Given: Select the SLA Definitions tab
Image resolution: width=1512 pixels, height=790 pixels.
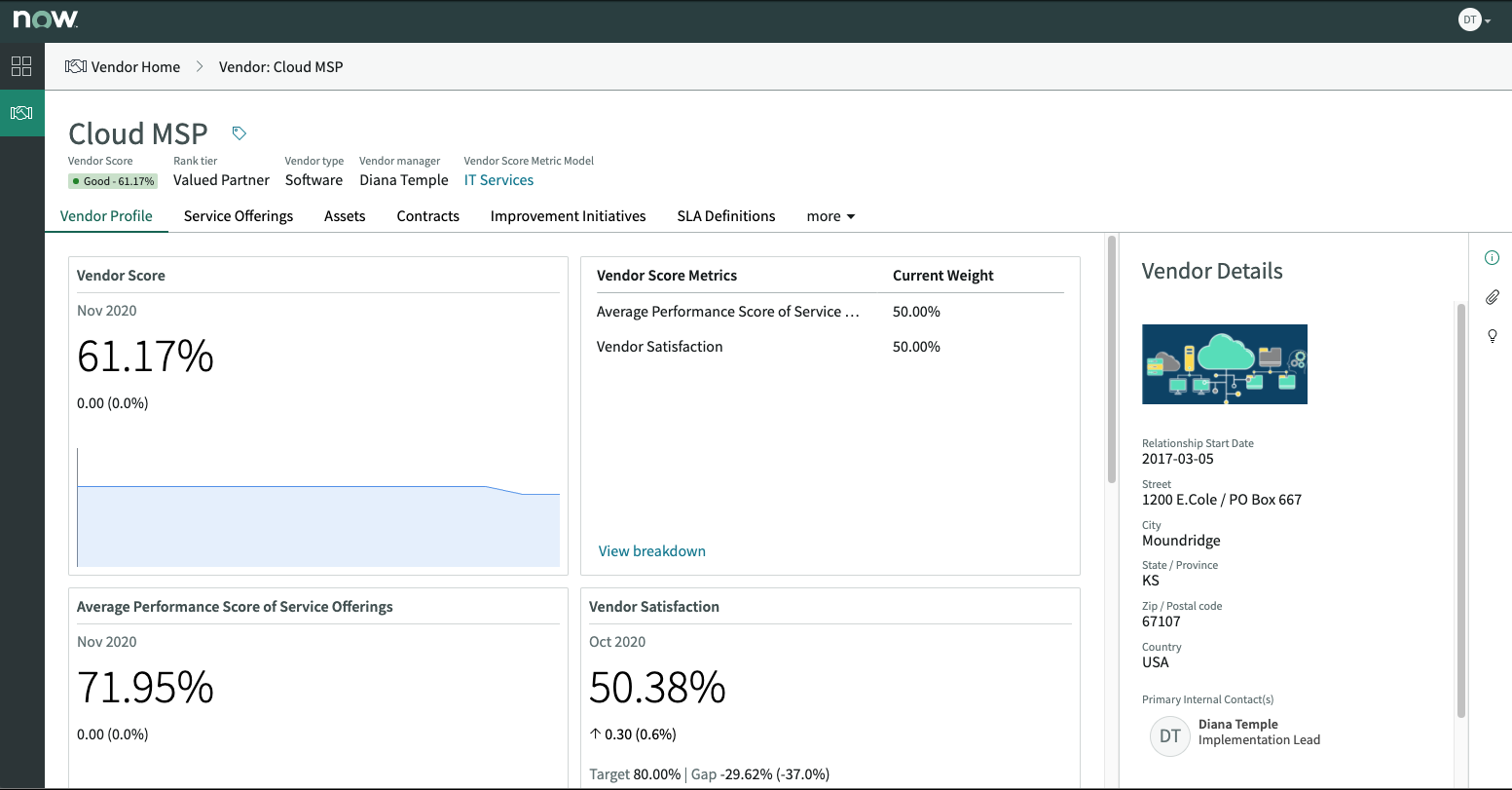Looking at the screenshot, I should point(725,215).
